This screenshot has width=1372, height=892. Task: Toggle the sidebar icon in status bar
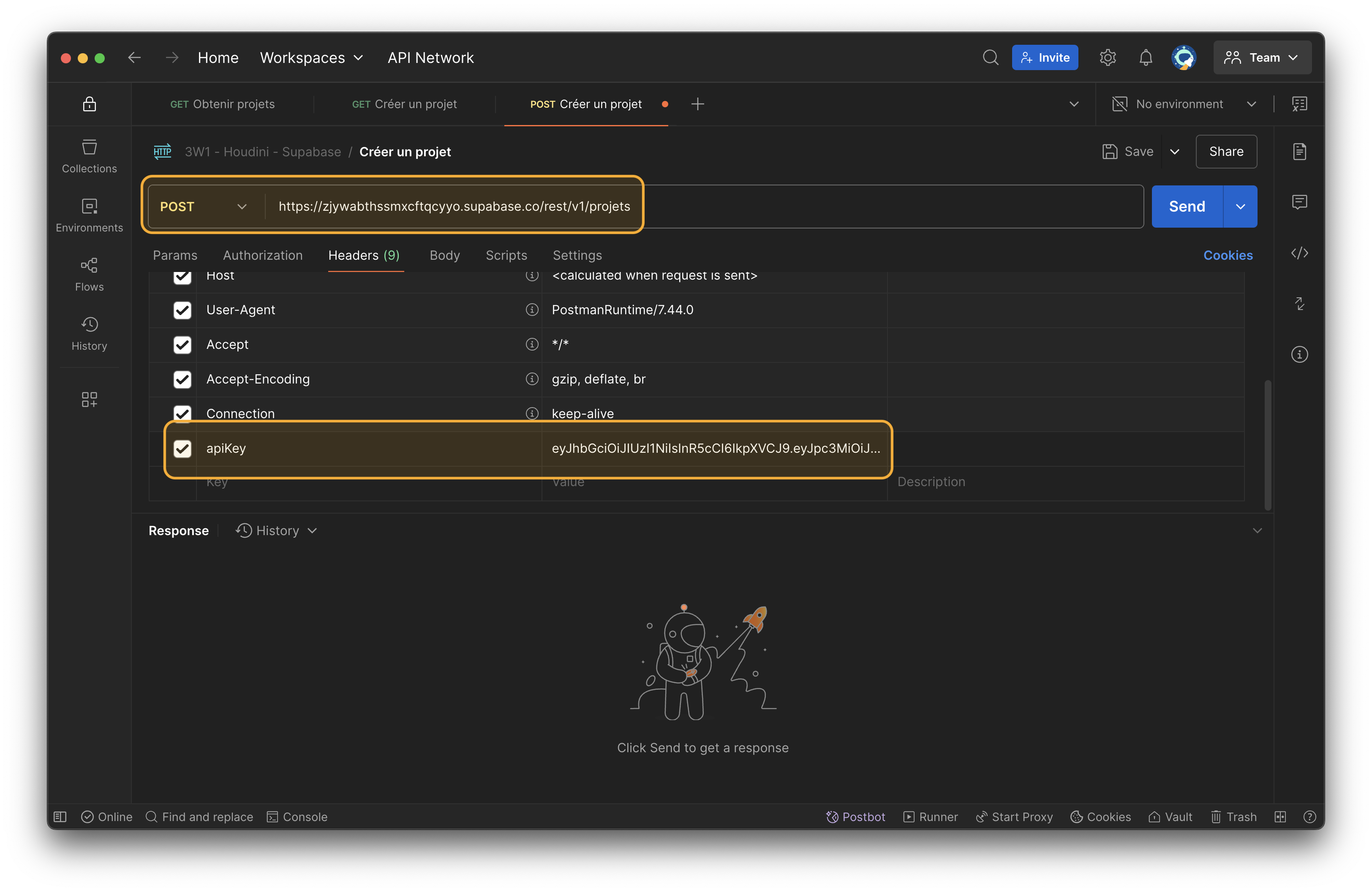click(x=60, y=816)
